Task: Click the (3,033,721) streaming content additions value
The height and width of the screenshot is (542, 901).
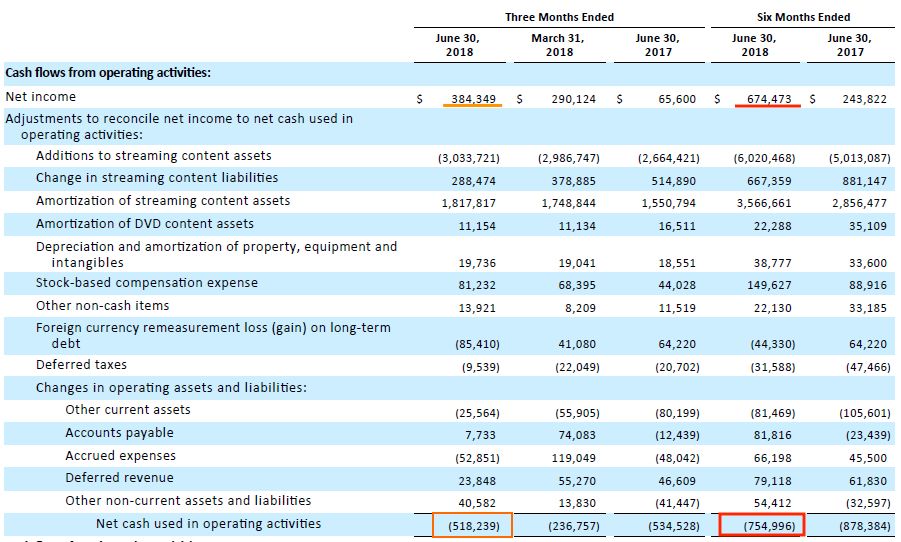Action: [468, 158]
